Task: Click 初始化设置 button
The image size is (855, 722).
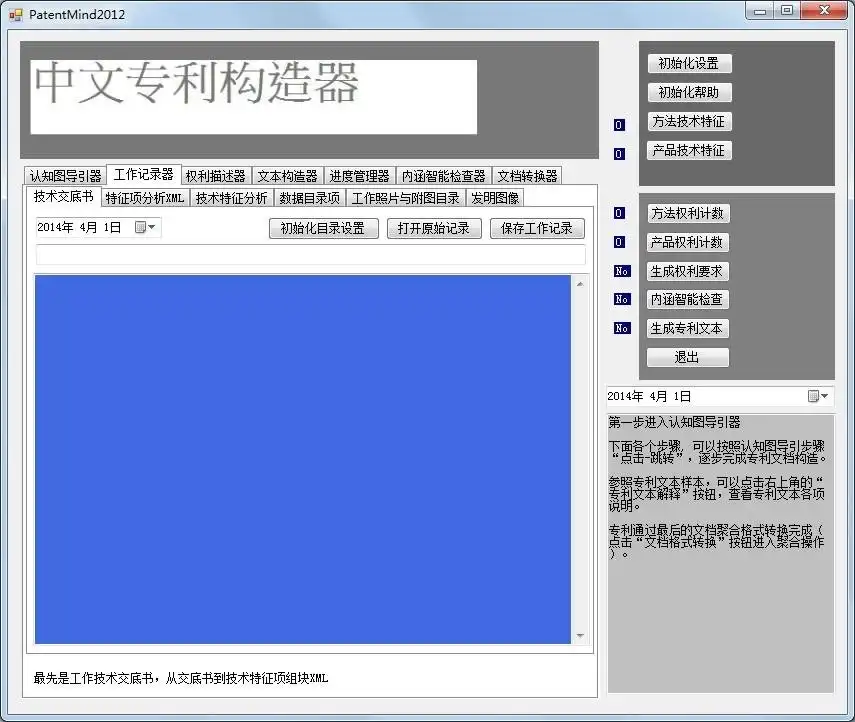Action: click(x=689, y=63)
